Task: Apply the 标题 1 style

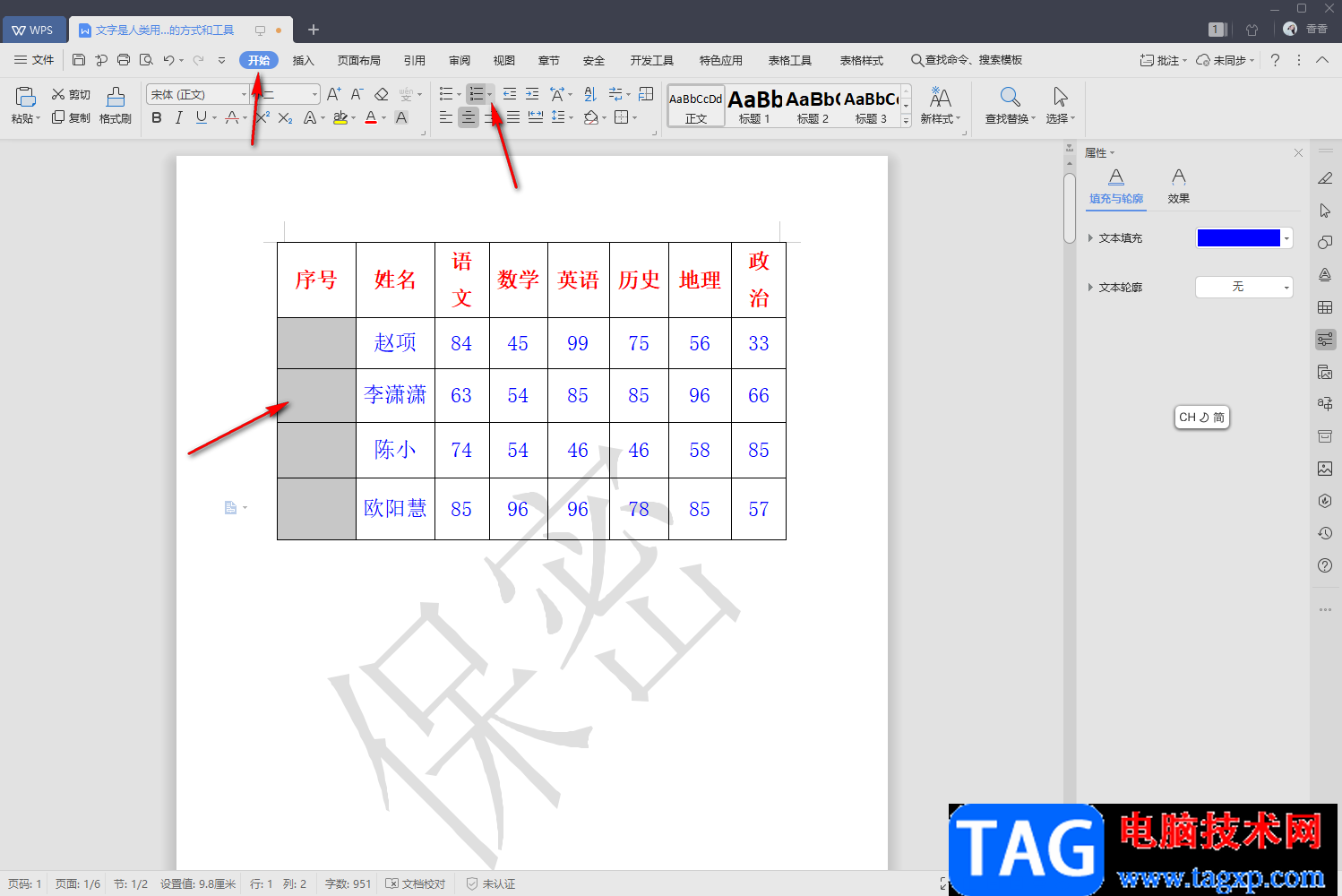Action: pyautogui.click(x=754, y=106)
